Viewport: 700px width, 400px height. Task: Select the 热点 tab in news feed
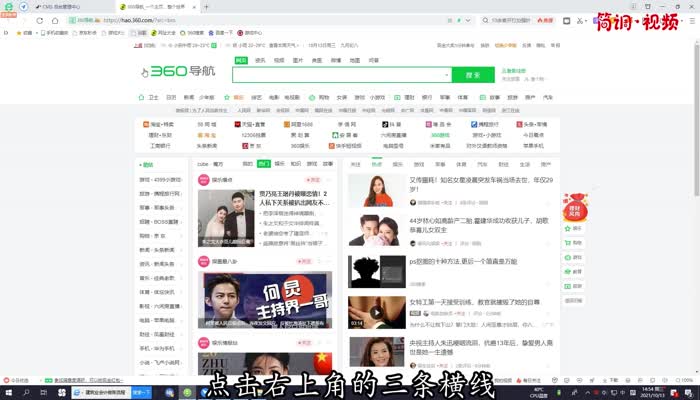pyautogui.click(x=376, y=163)
